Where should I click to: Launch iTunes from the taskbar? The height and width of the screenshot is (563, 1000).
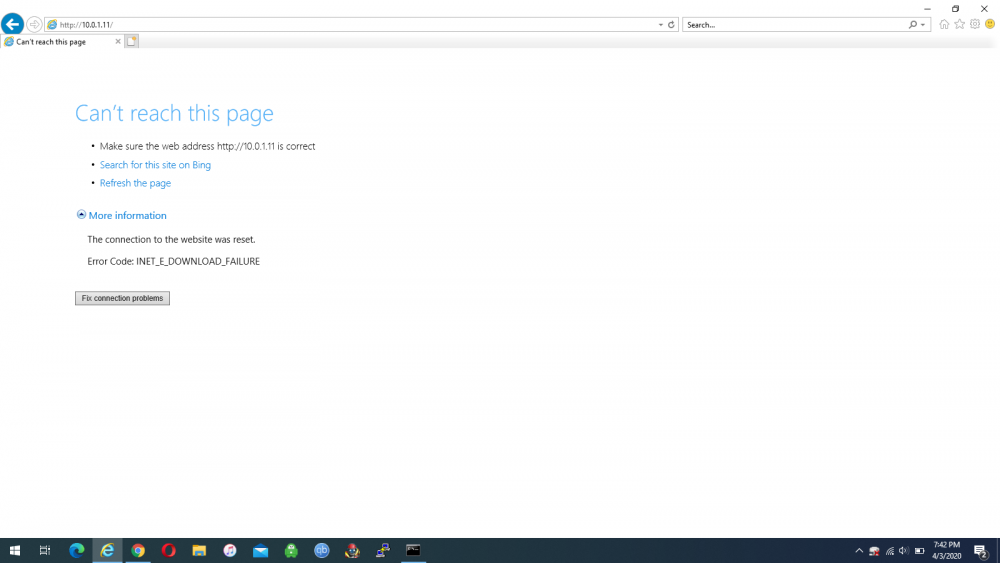pos(230,550)
